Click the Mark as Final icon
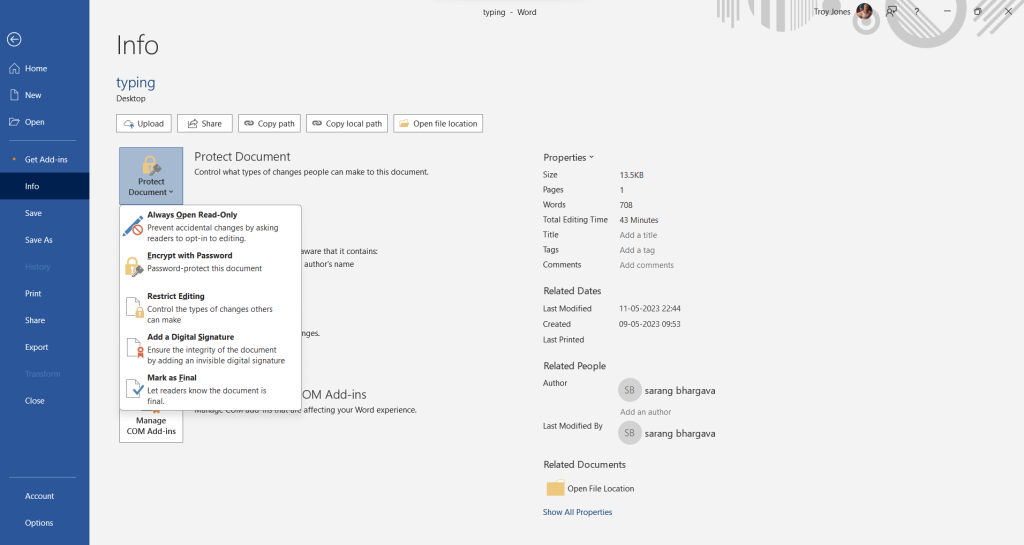 (x=133, y=389)
